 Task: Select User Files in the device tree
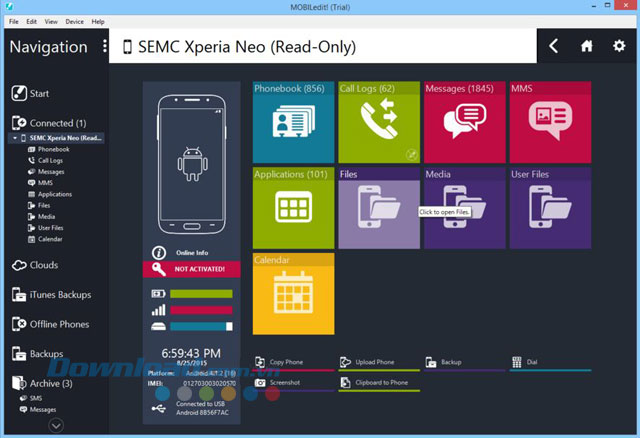[46, 228]
